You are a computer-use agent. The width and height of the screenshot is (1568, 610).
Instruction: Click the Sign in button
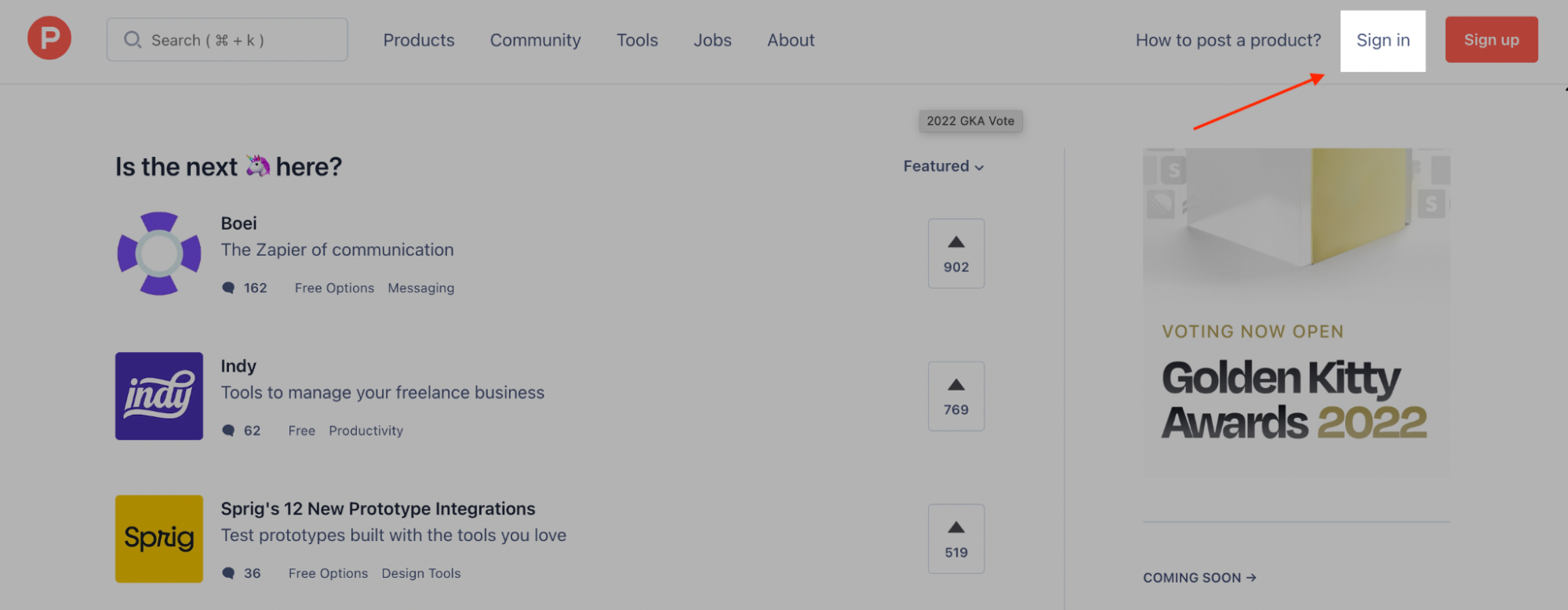pos(1383,41)
